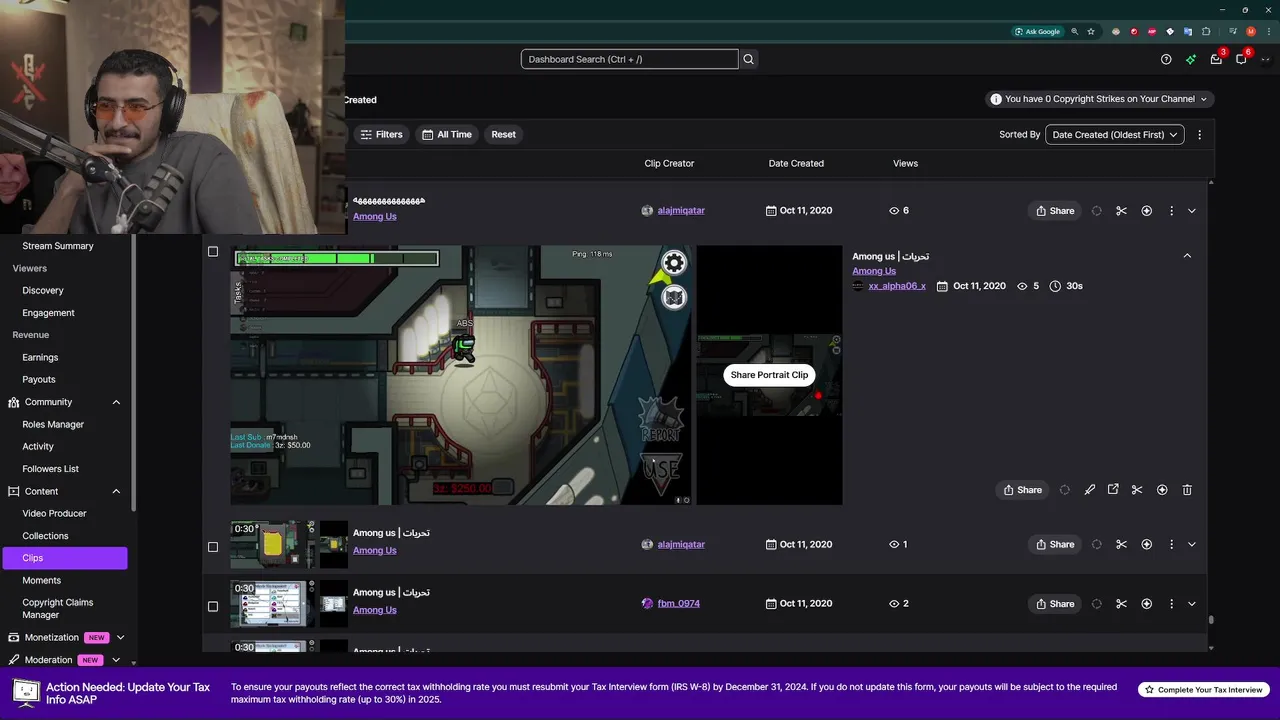Click scissors edit icon in top clip row with 6 views
The image size is (1280, 720).
click(1121, 211)
